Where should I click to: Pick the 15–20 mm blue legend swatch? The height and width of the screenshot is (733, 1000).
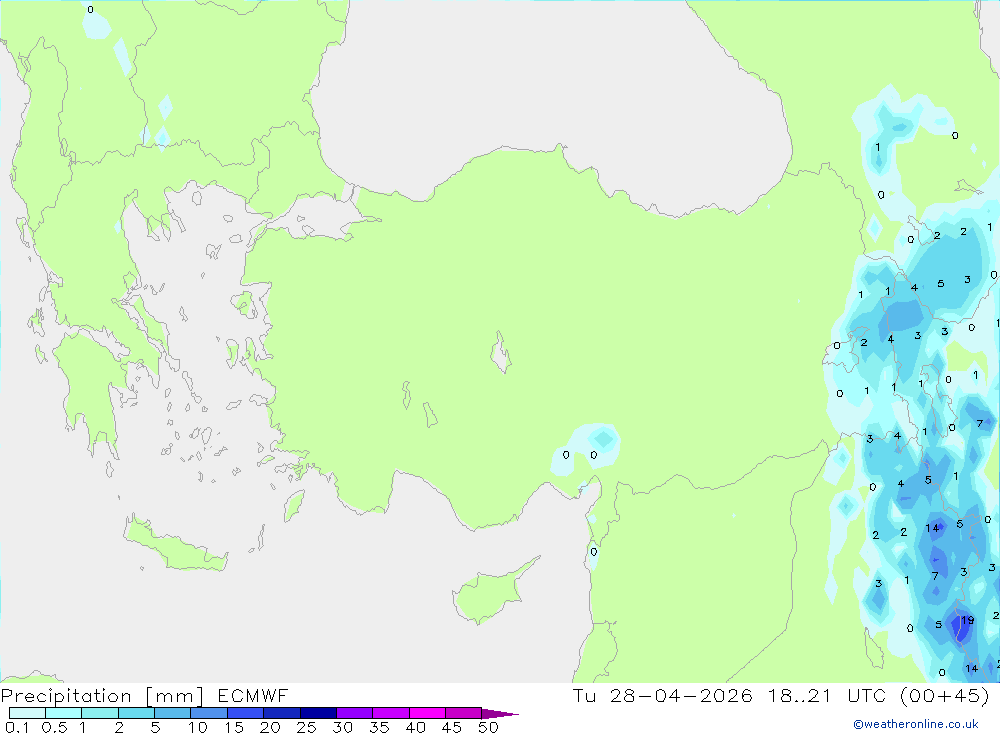pos(246,713)
